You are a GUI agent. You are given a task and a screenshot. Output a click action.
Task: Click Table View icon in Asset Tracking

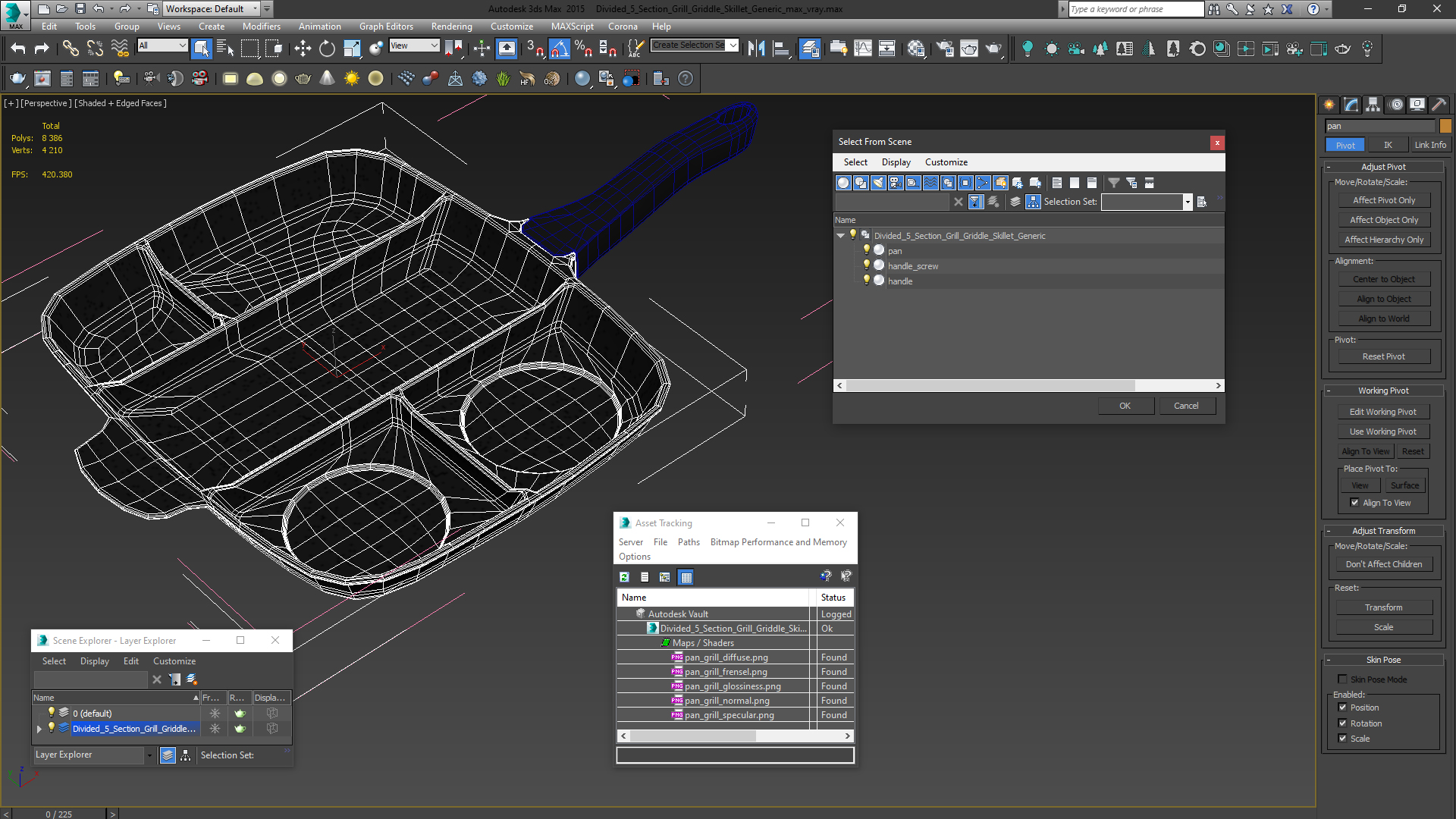686,577
